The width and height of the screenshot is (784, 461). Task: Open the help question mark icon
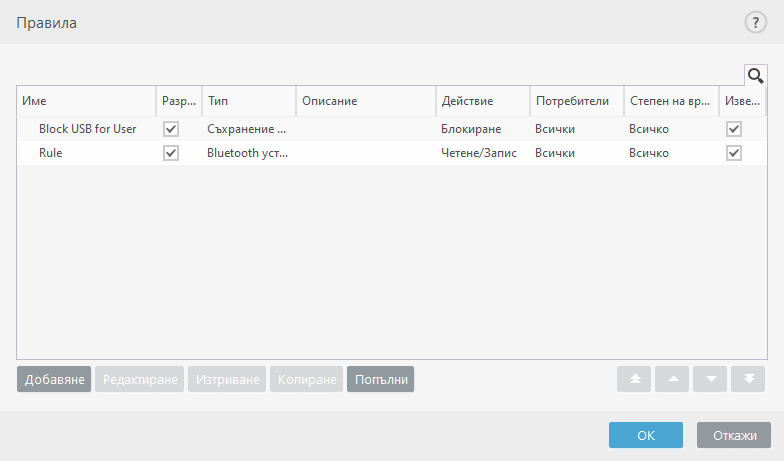tap(756, 22)
